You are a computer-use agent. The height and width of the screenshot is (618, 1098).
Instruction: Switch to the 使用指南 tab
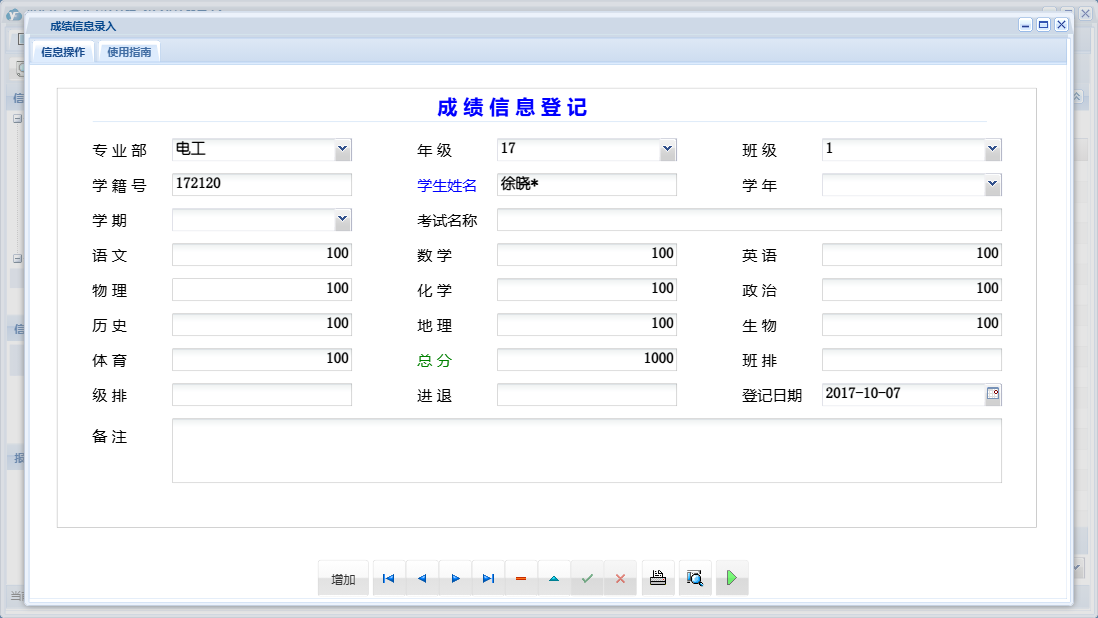pyautogui.click(x=127, y=51)
